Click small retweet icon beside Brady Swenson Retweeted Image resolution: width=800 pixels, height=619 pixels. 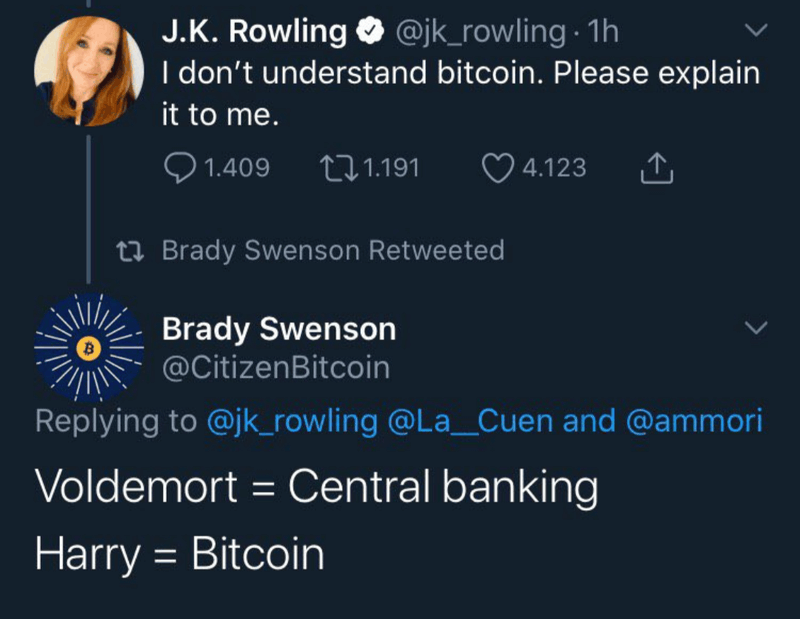[128, 250]
